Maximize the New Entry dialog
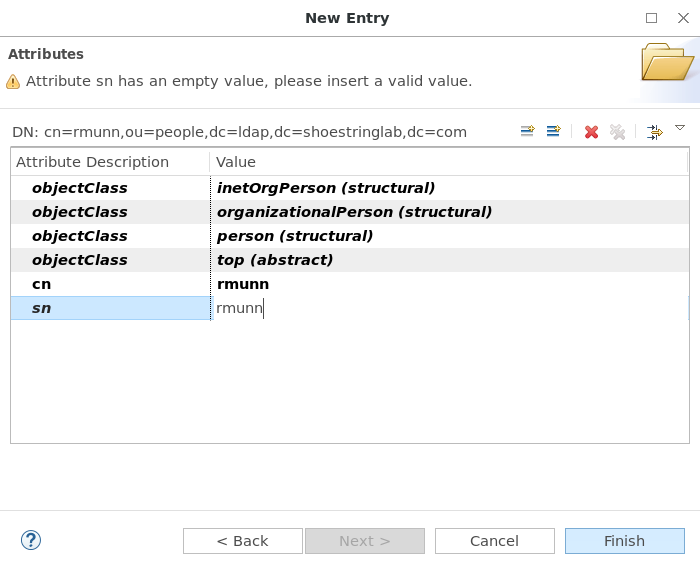This screenshot has height=571, width=700. (651, 18)
